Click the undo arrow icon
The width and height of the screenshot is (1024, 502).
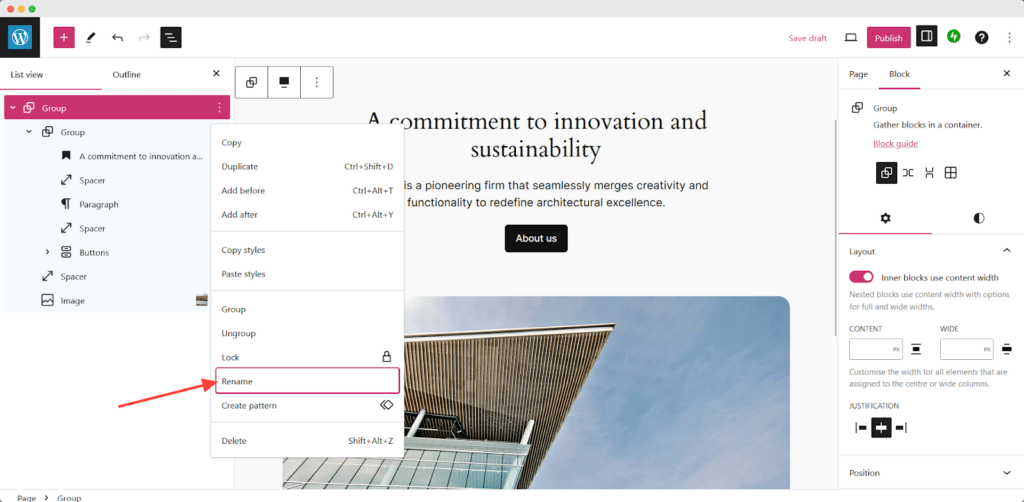(117, 37)
